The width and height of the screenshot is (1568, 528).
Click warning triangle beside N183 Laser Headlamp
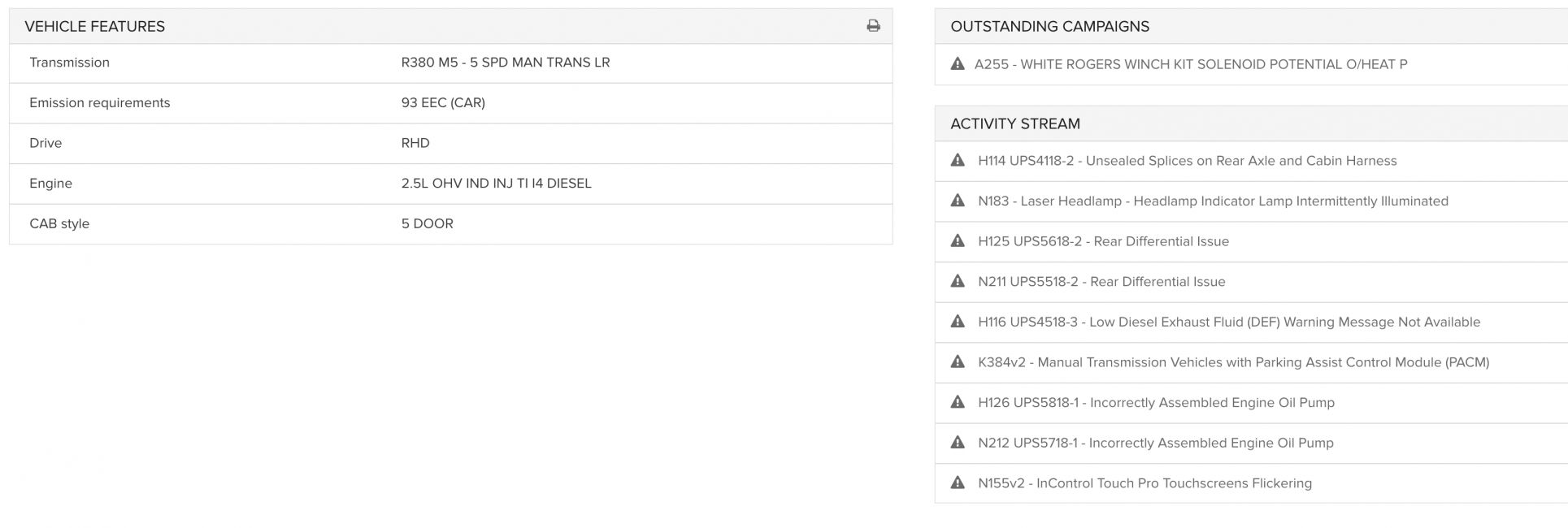[x=958, y=201]
